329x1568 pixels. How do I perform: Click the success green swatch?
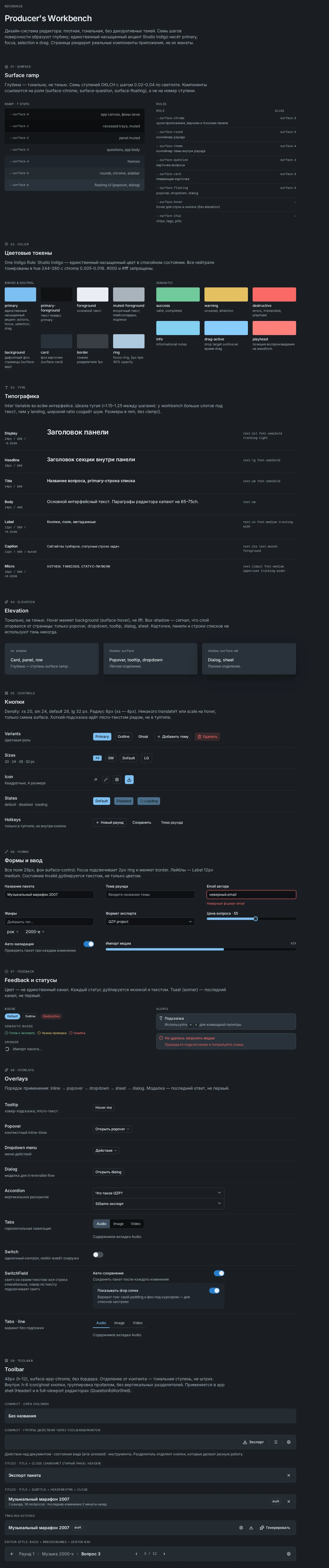(178, 294)
